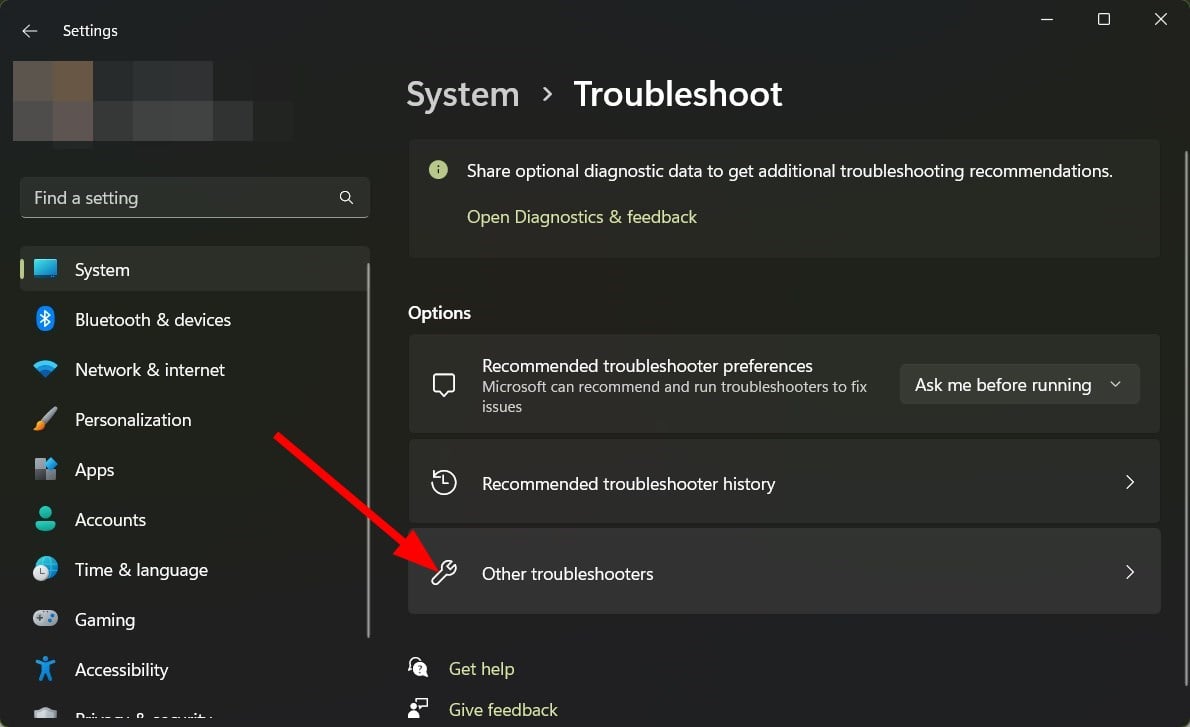Screen dimensions: 1190x727
Task: Click the Apps icon in sidebar
Action: pyautogui.click(x=46, y=470)
